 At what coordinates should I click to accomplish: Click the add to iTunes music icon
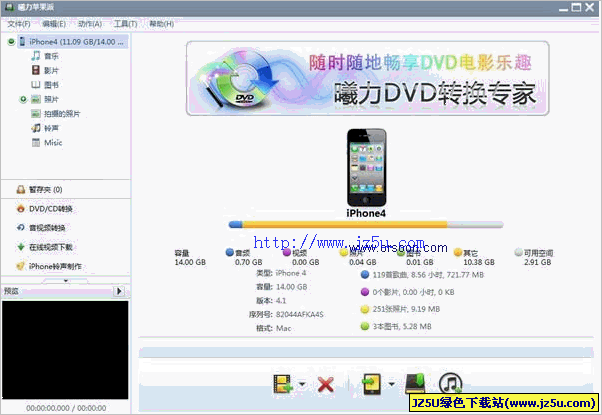point(450,383)
